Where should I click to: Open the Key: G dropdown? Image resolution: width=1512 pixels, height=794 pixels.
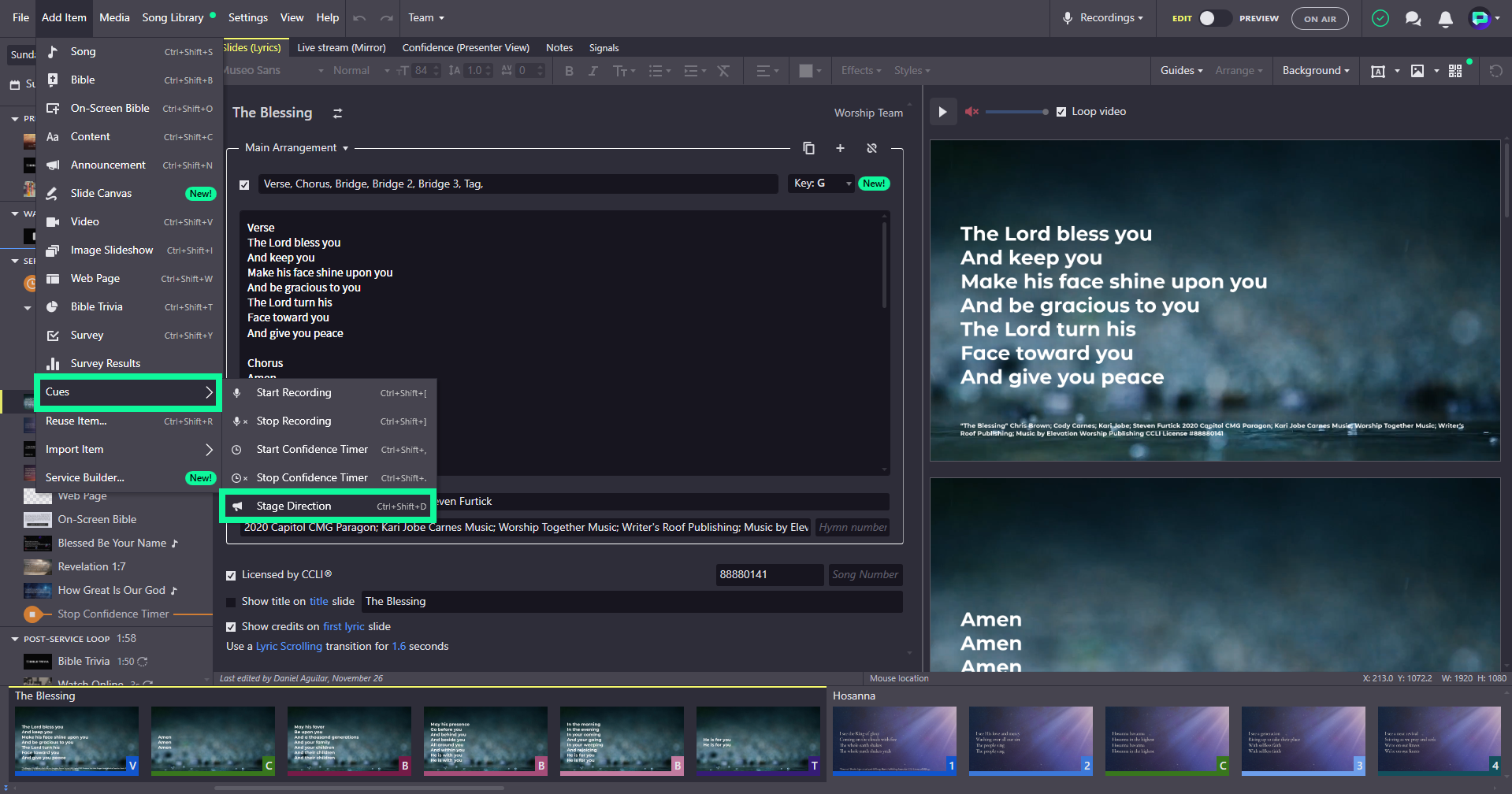[x=821, y=184]
